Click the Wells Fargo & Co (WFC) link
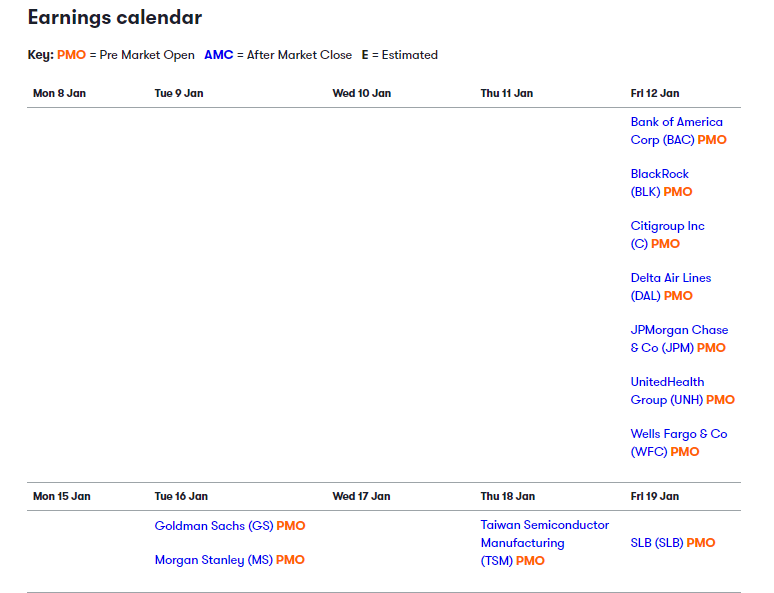 tap(679, 442)
